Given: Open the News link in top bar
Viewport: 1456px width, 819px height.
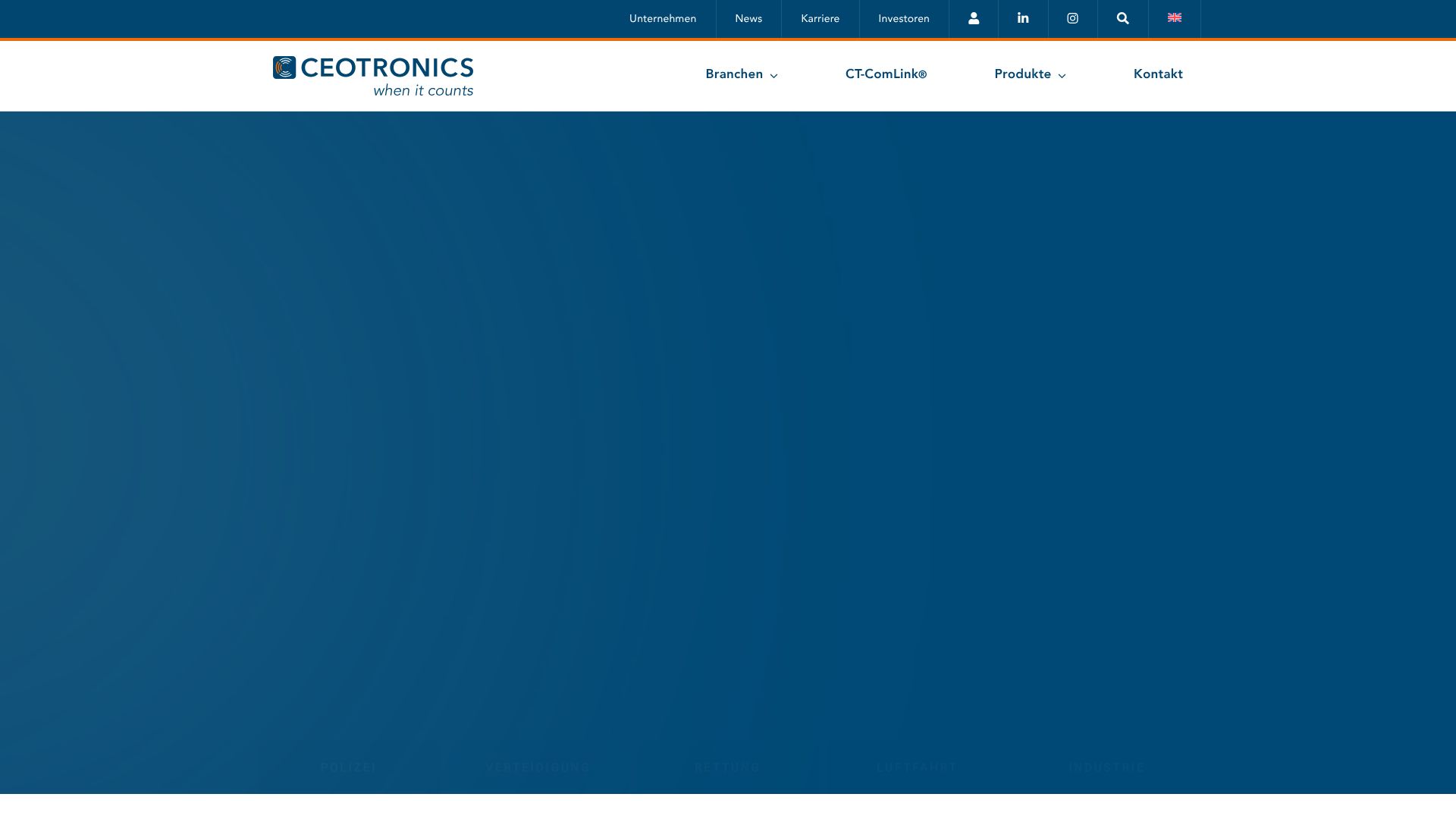Looking at the screenshot, I should (748, 19).
